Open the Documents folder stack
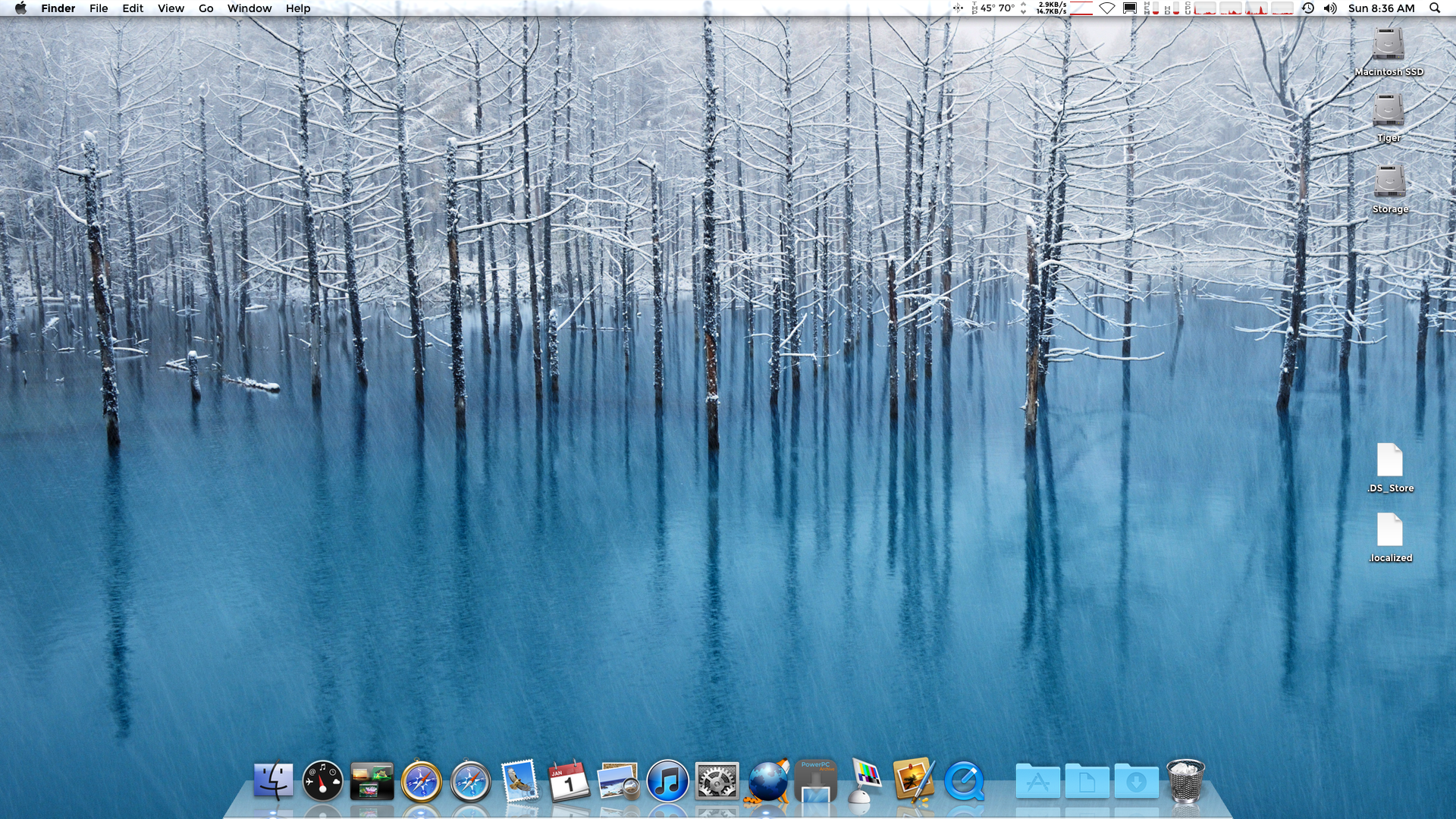 1087,780
